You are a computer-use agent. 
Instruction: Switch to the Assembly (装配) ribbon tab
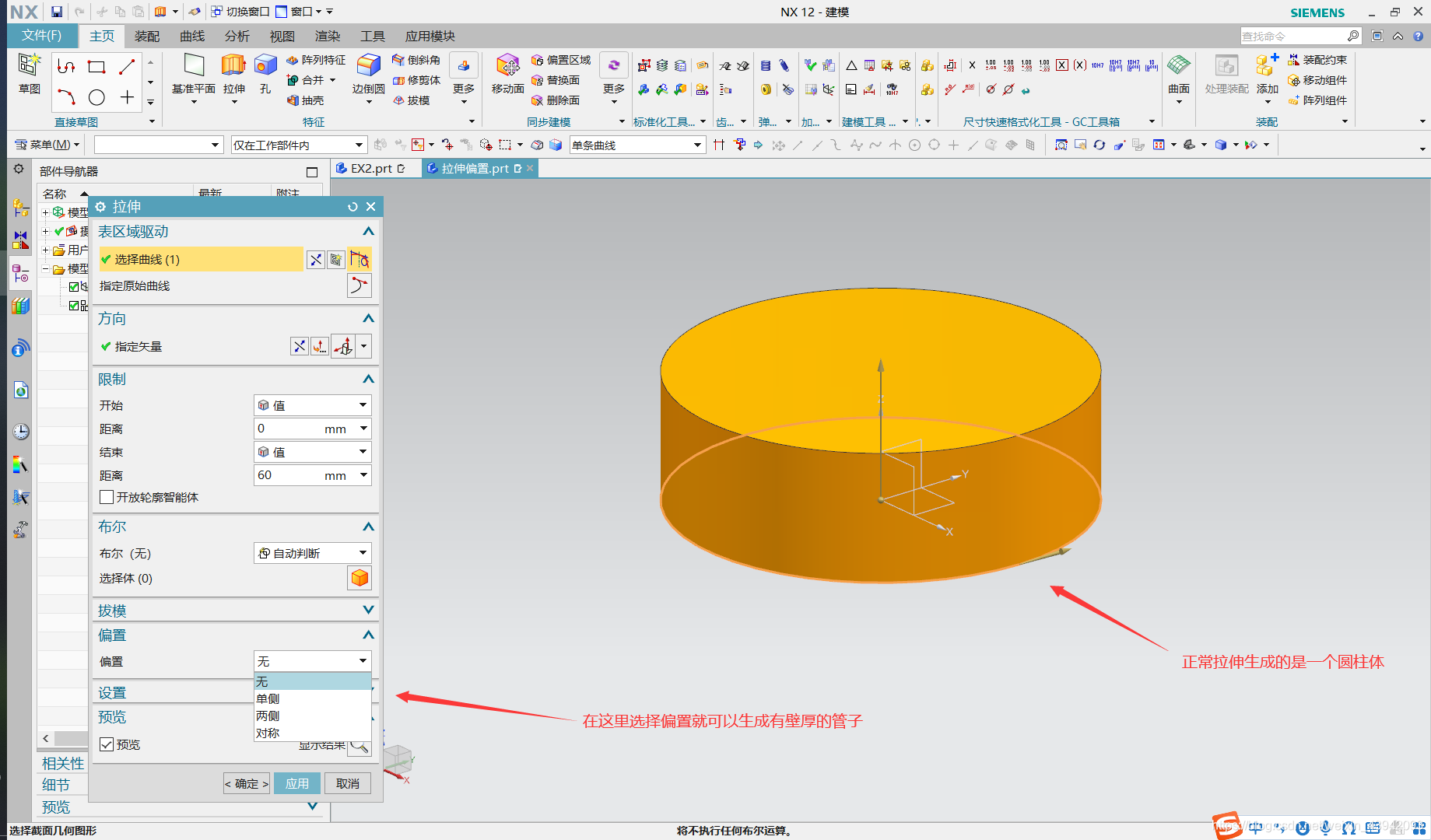146,36
